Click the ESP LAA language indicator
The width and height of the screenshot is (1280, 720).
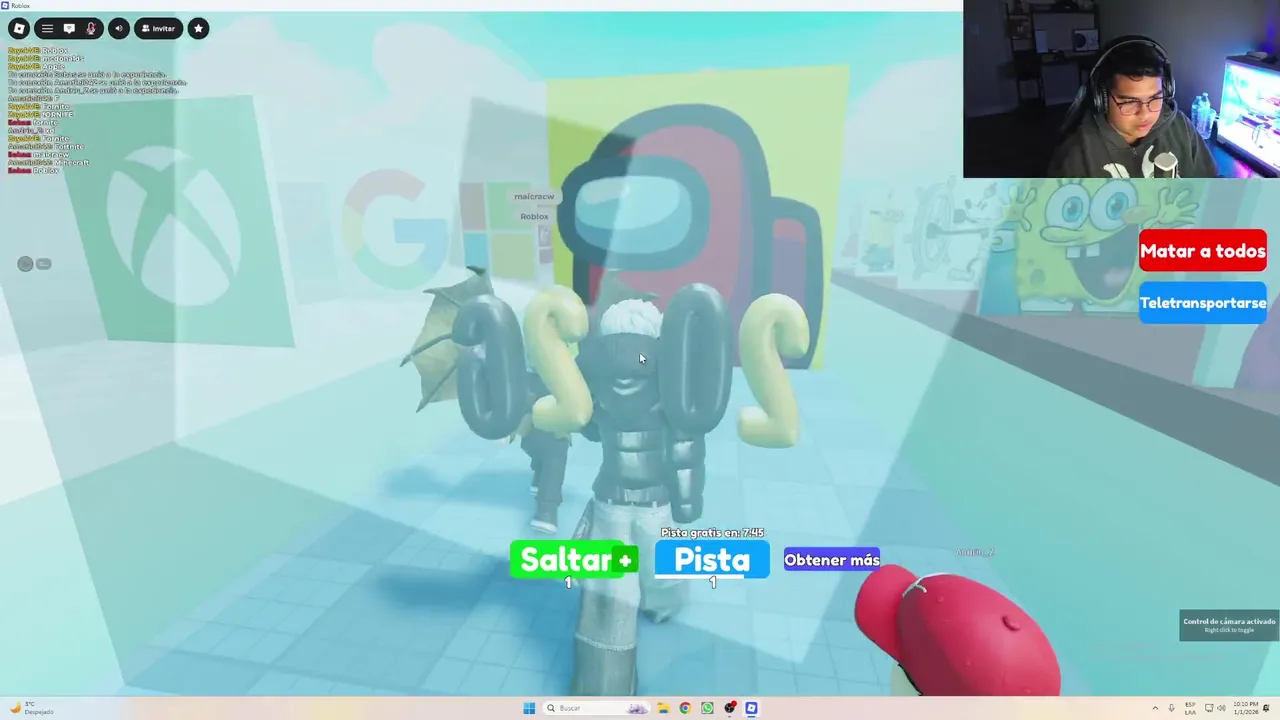pyautogui.click(x=1190, y=708)
